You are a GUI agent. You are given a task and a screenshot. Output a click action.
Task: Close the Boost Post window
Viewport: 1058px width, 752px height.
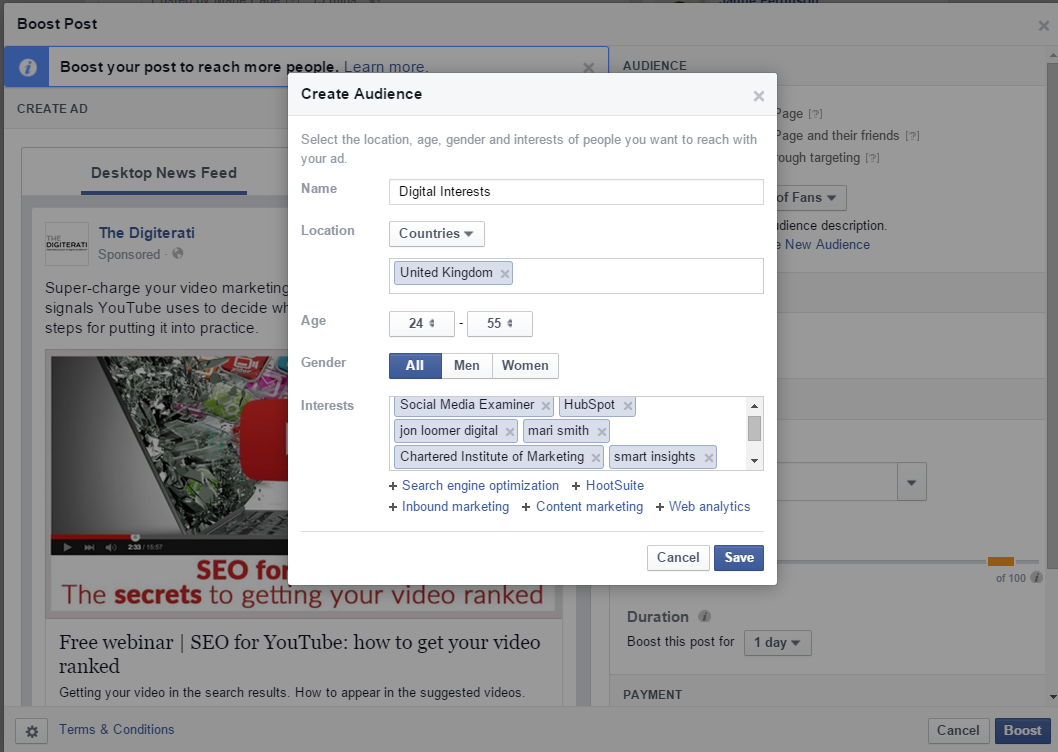coord(1043,26)
